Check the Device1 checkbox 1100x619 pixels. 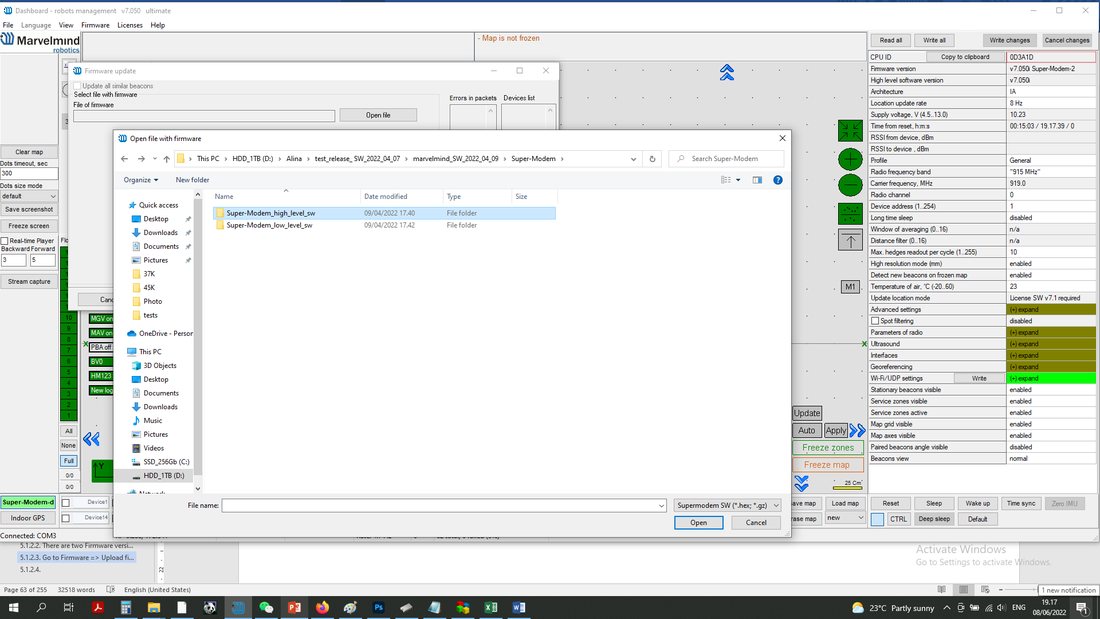point(65,502)
